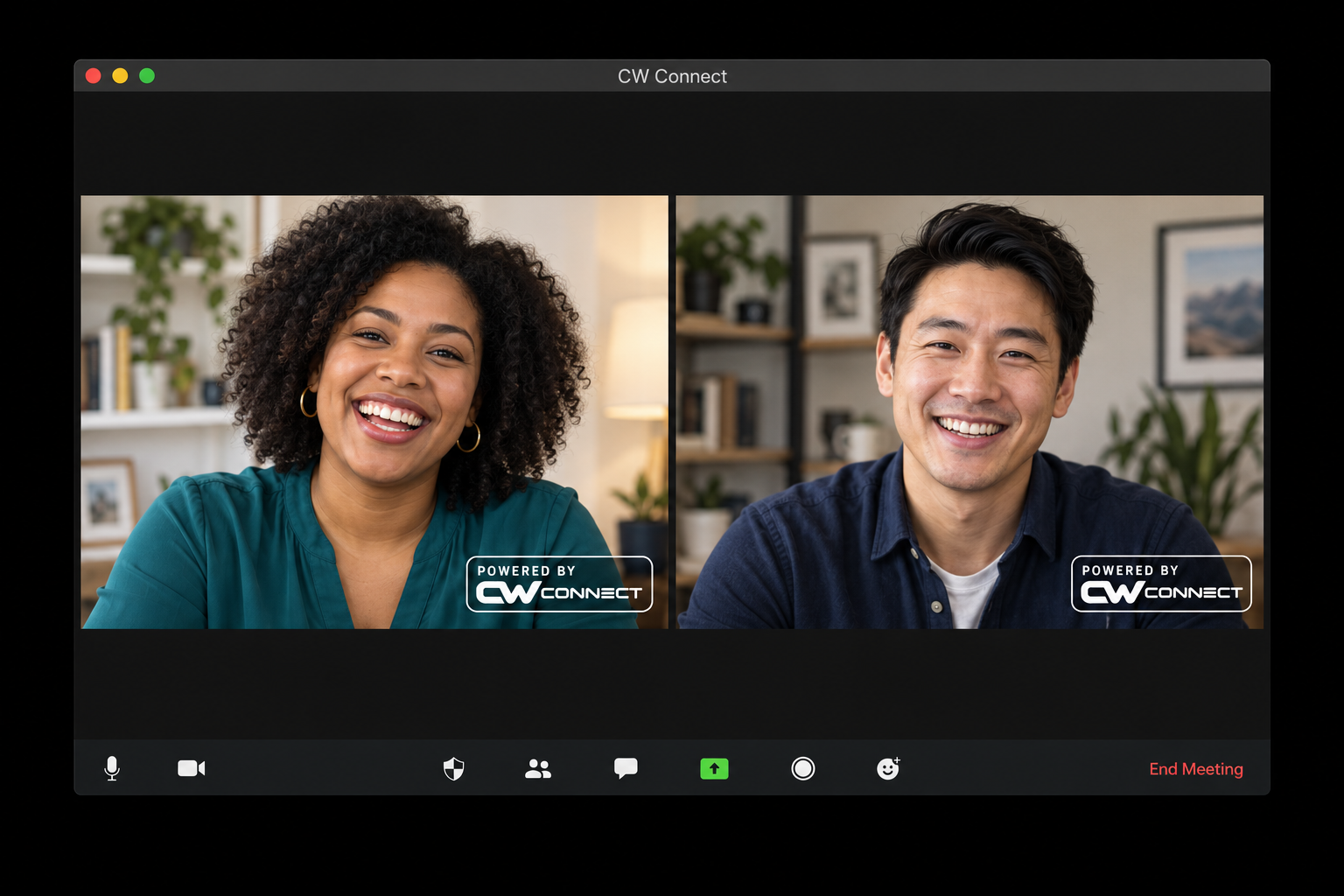Viewport: 1344px width, 896px height.
Task: Click End Meeting
Action: coord(1195,769)
